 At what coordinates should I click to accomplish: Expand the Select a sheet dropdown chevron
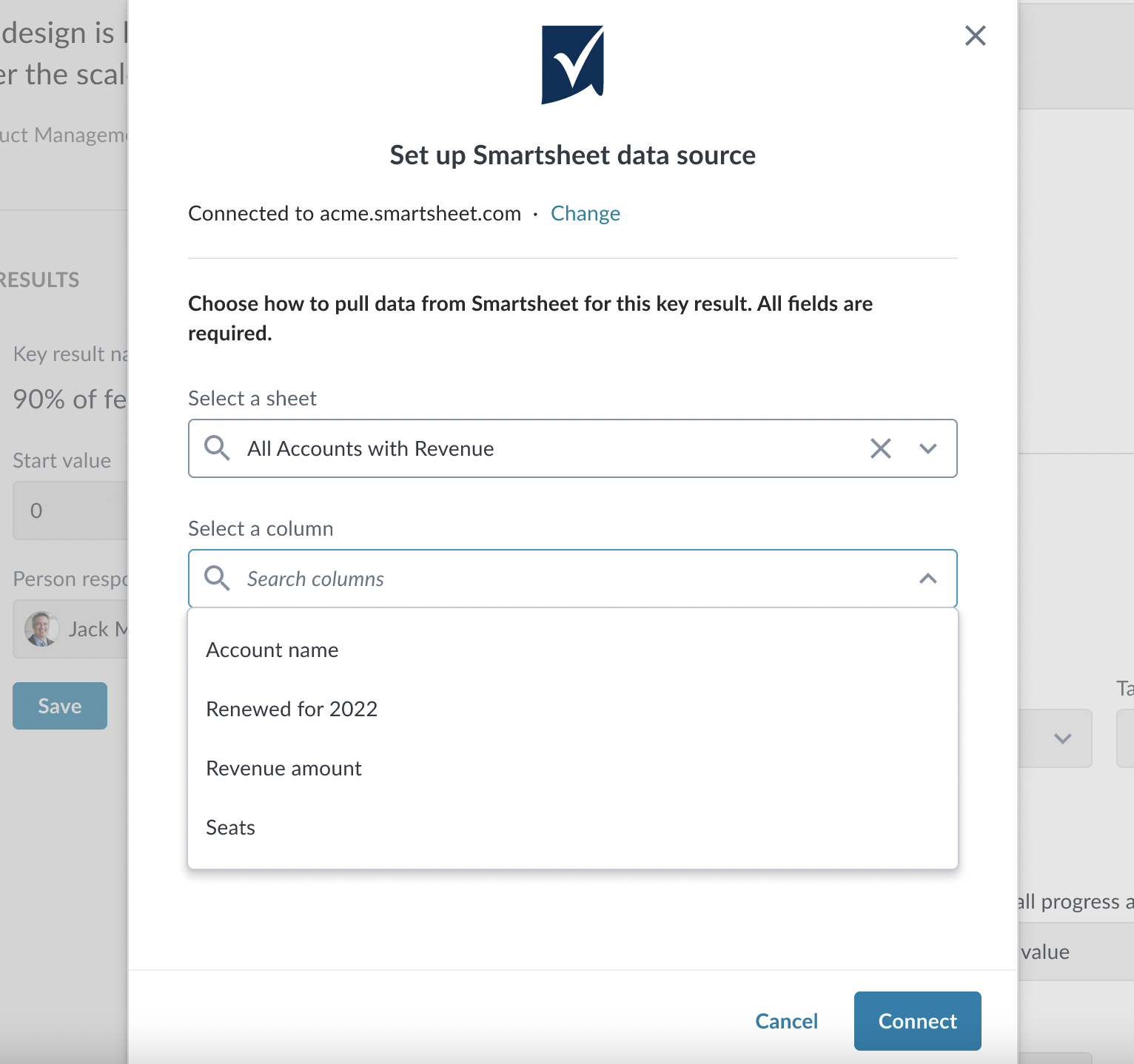tap(928, 448)
